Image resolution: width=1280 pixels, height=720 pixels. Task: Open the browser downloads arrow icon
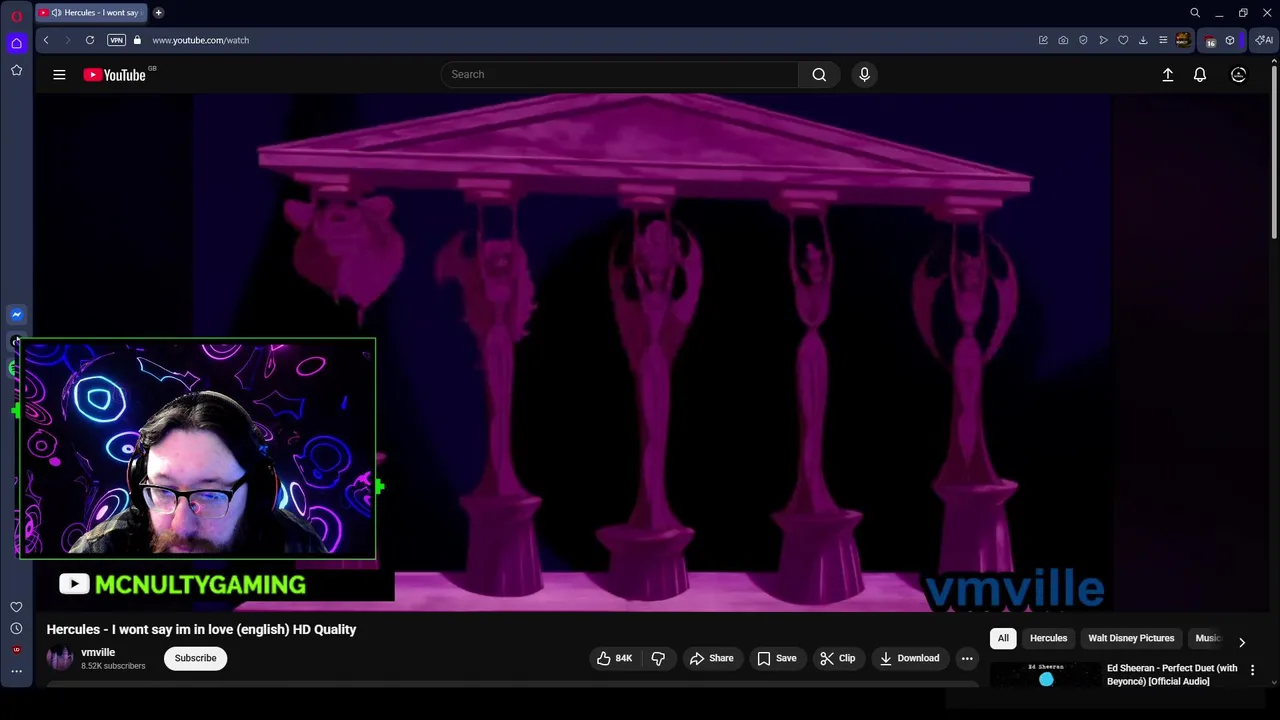[x=1143, y=40]
